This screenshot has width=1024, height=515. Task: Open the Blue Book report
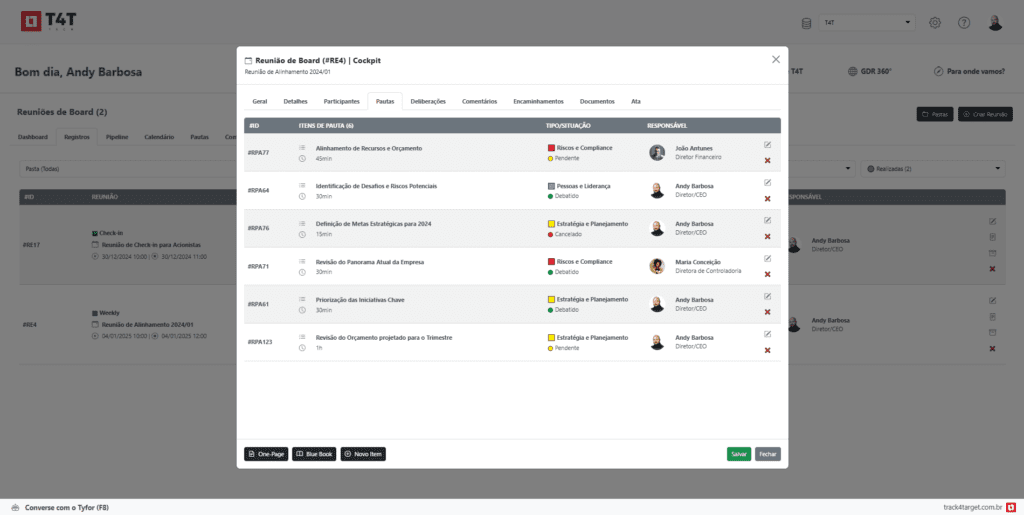click(x=314, y=454)
